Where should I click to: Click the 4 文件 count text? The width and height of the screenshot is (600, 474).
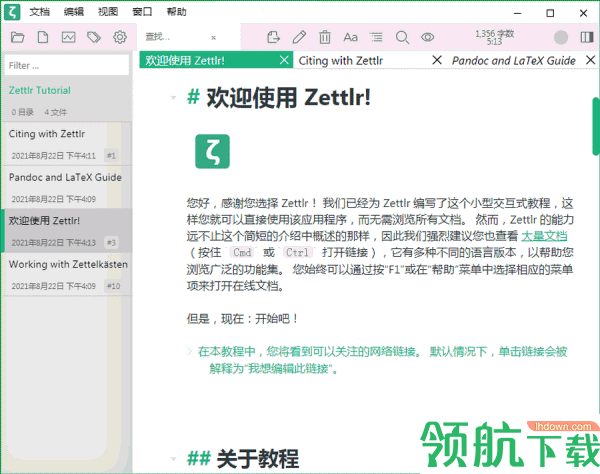click(55, 112)
